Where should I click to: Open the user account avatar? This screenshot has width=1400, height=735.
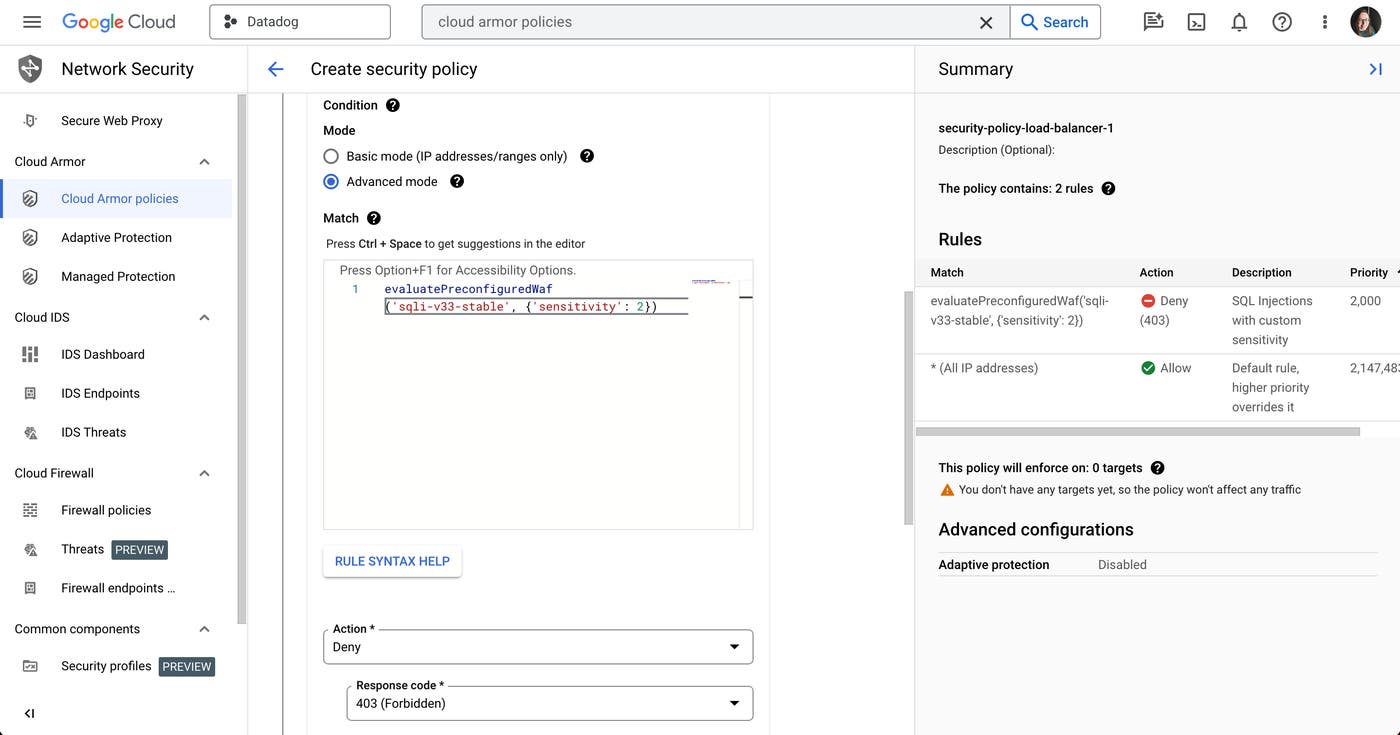(x=1366, y=22)
